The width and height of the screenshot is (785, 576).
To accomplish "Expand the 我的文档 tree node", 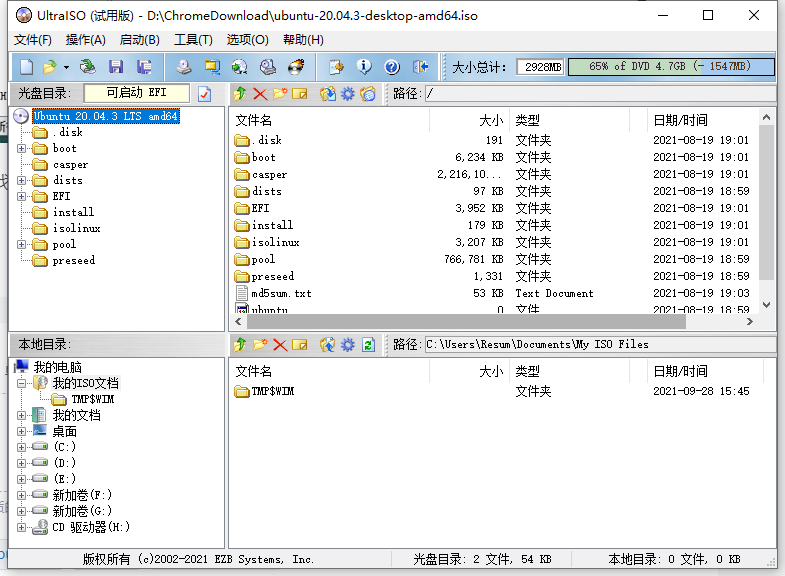I will (x=21, y=415).
